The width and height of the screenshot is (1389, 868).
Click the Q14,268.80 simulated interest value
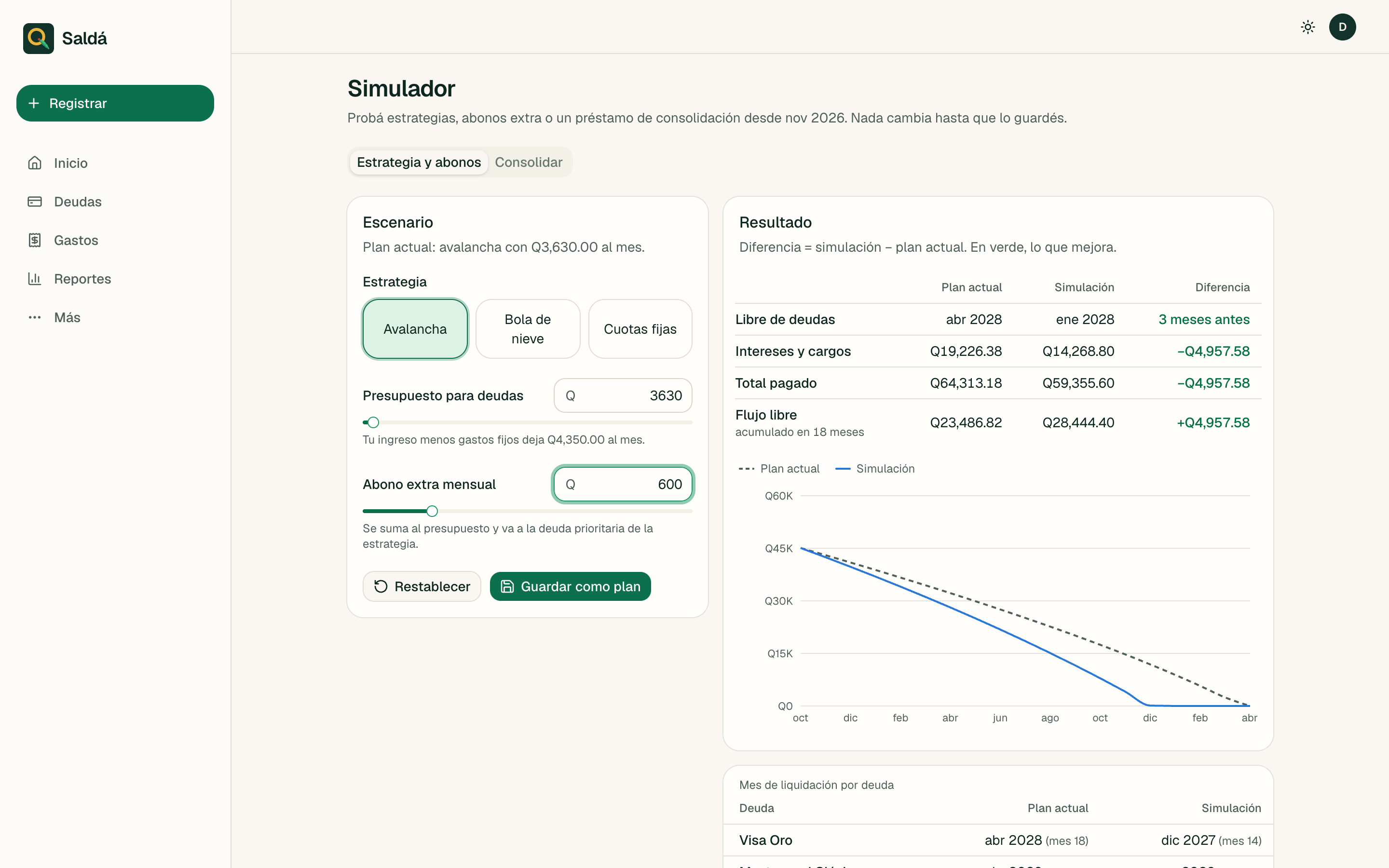point(1078,352)
